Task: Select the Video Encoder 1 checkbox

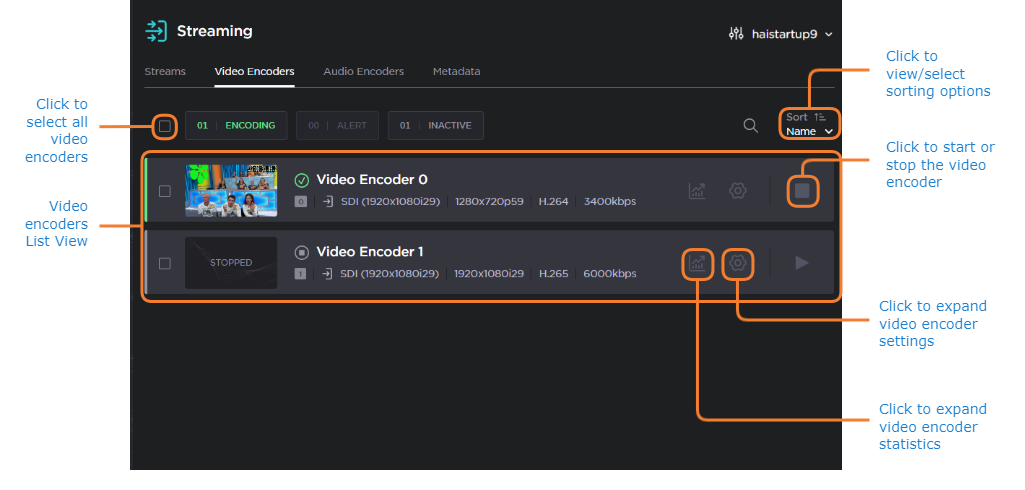Action: [165, 263]
